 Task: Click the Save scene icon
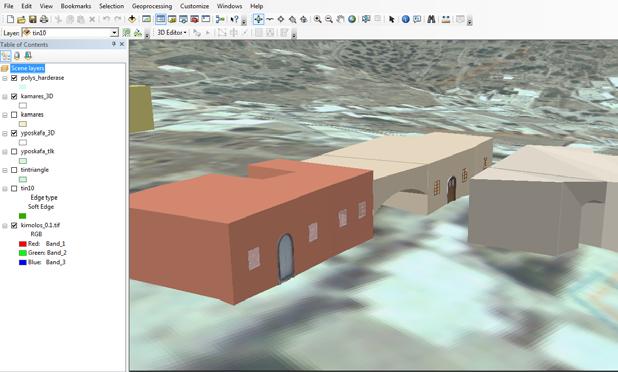coord(33,19)
